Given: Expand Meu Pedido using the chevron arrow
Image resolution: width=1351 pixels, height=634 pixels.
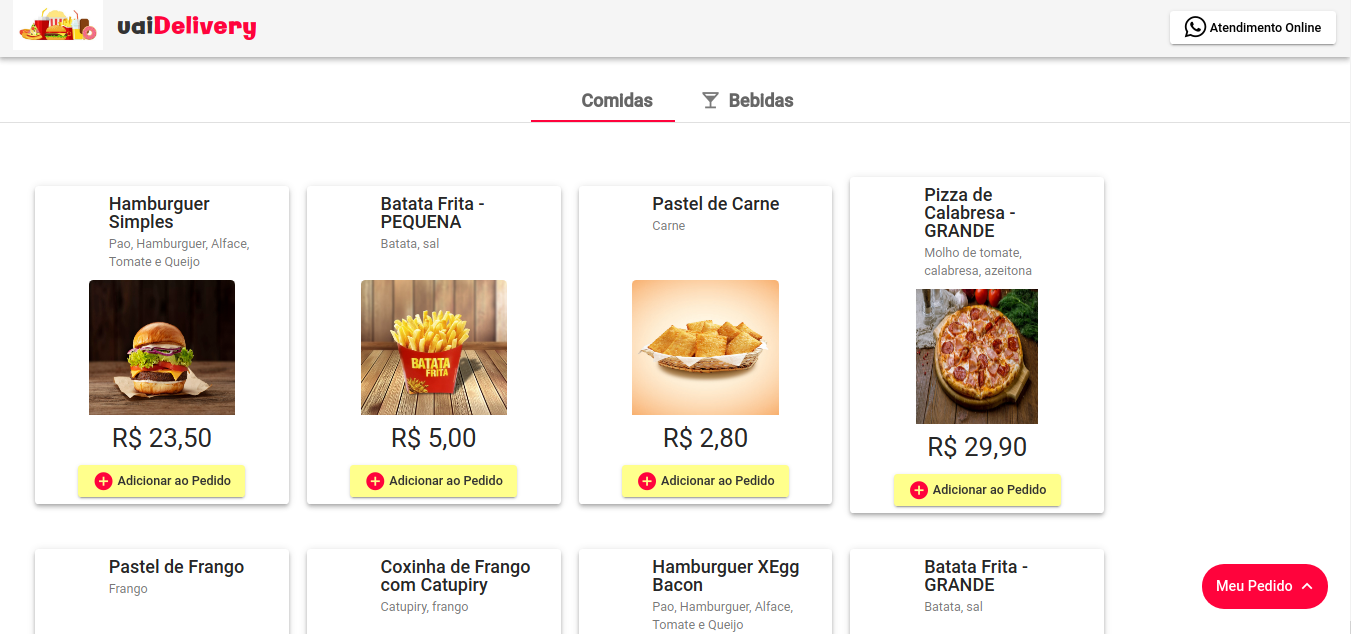Looking at the screenshot, I should click(x=1307, y=586).
